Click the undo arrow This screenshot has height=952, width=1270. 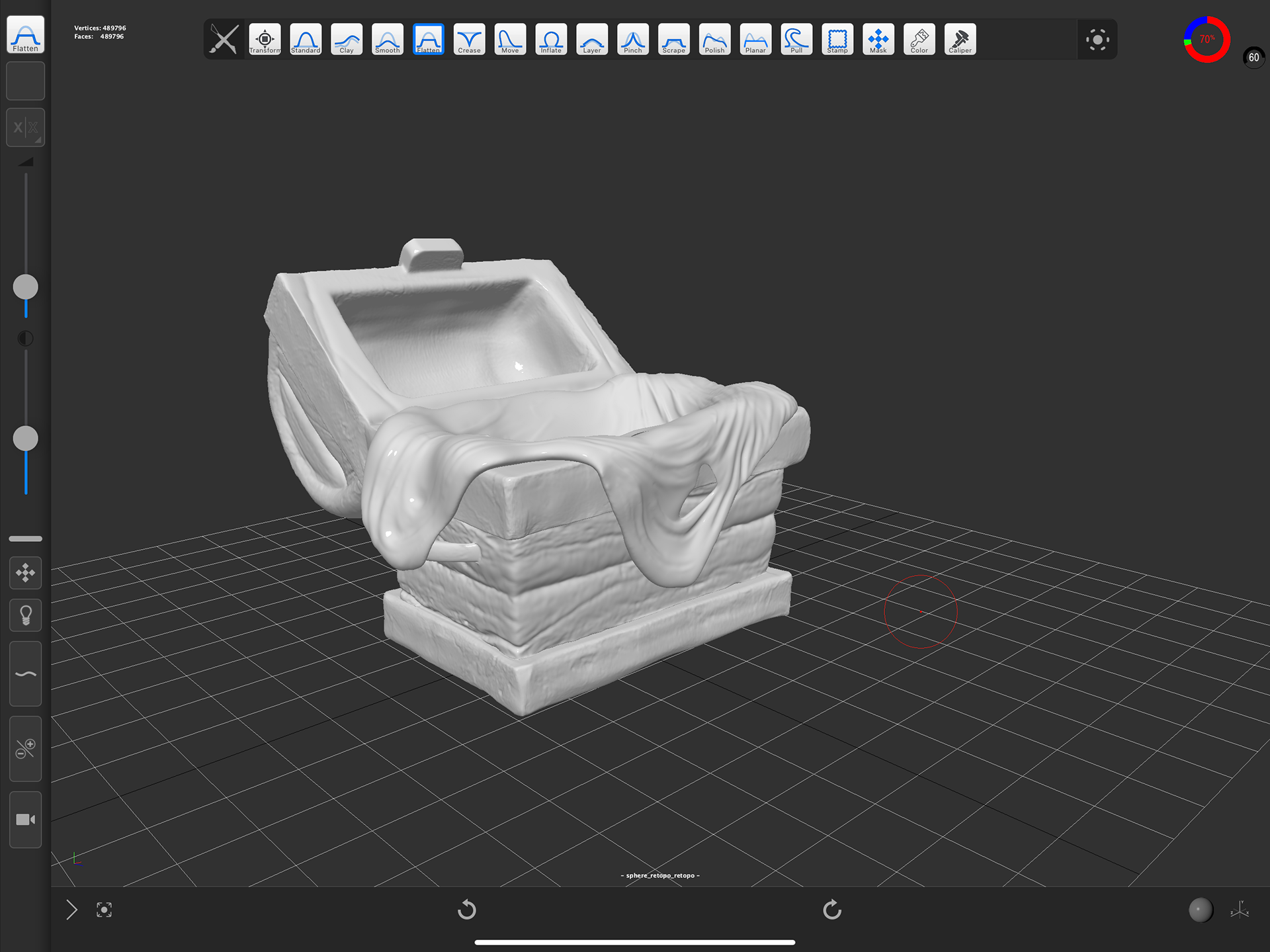(x=466, y=910)
